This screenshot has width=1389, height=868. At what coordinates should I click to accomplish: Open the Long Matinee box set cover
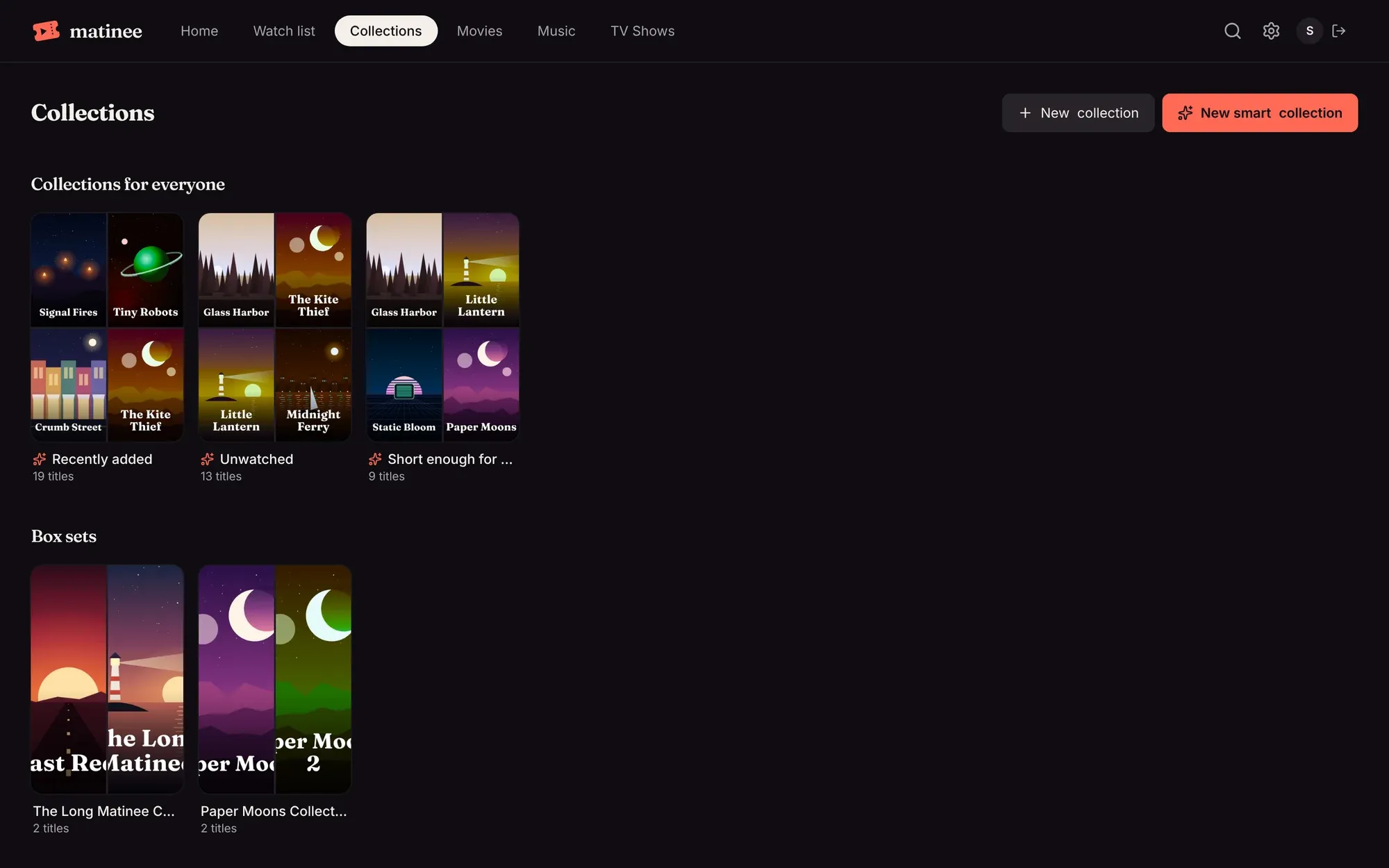click(107, 679)
